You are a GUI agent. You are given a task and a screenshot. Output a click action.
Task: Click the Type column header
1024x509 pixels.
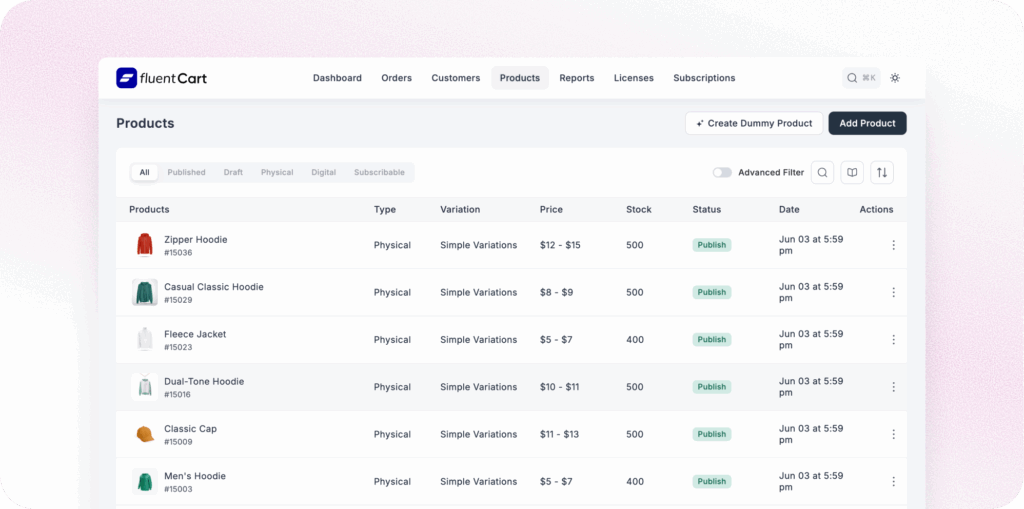385,210
